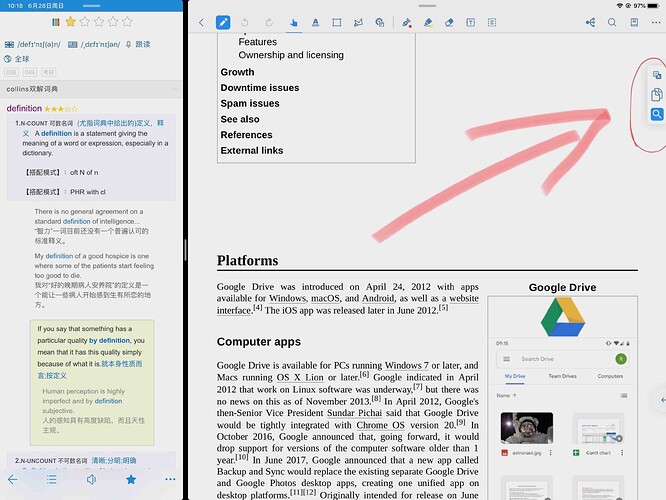Tap the Computer apps subheading
Image resolution: width=666 pixels, height=500 pixels.
coord(259,342)
